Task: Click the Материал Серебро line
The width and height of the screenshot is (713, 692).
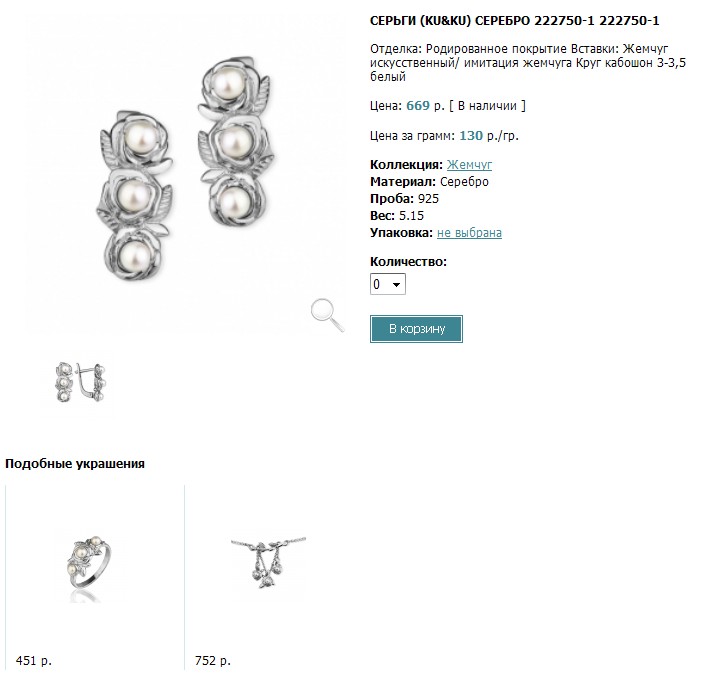Action: coord(429,182)
